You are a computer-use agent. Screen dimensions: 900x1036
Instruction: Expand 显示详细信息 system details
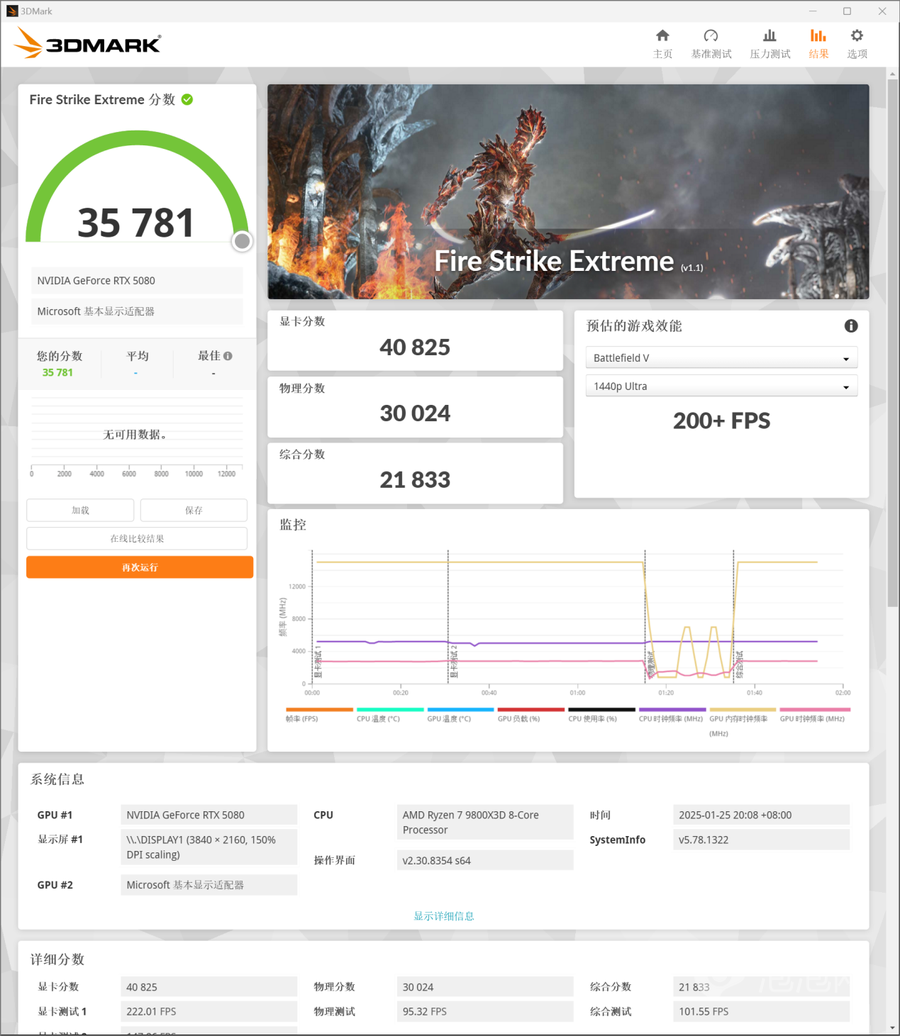(x=444, y=916)
